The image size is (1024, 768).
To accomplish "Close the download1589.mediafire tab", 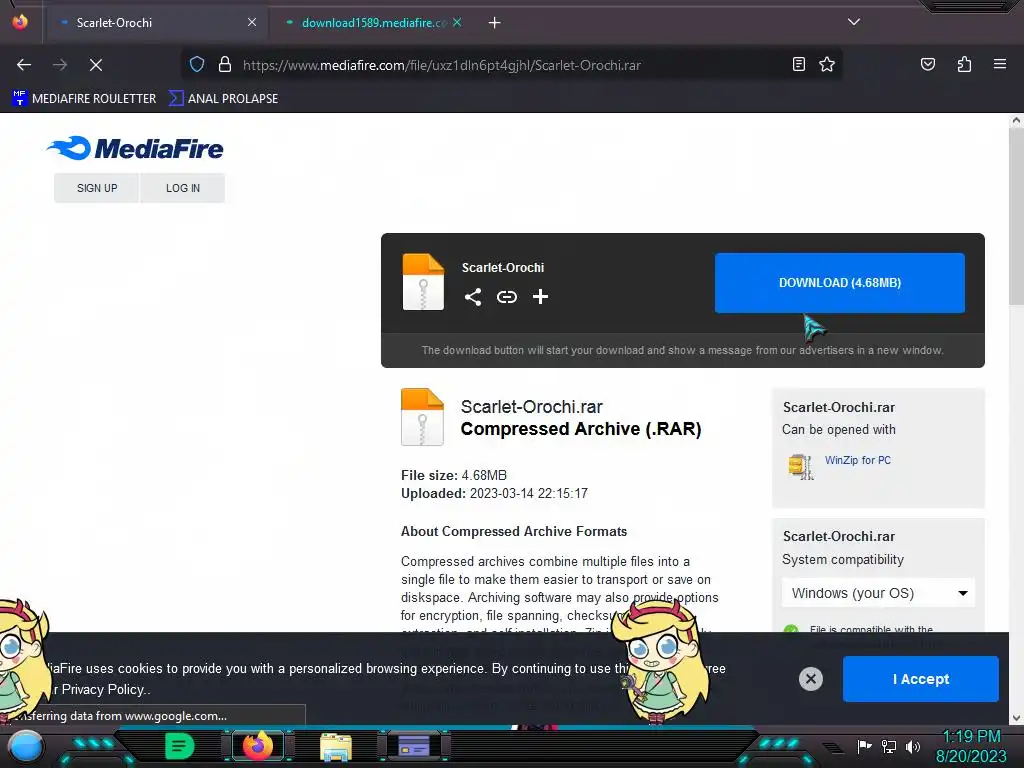I will (x=457, y=22).
